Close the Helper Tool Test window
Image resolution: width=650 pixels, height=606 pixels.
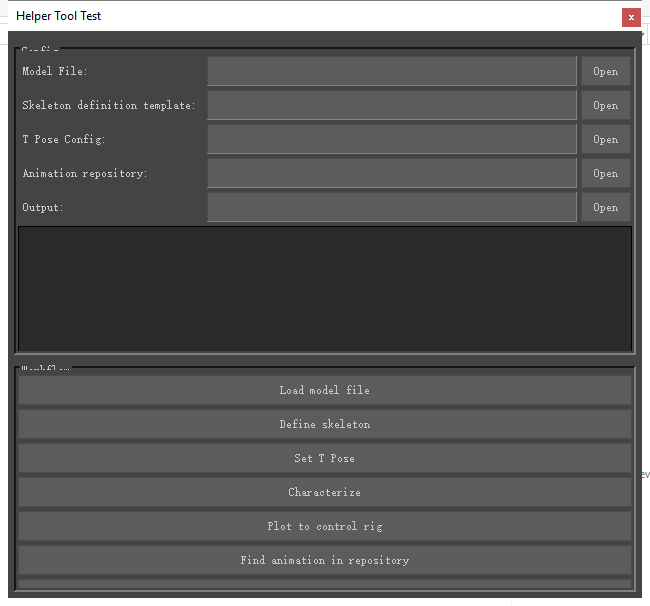tap(630, 17)
